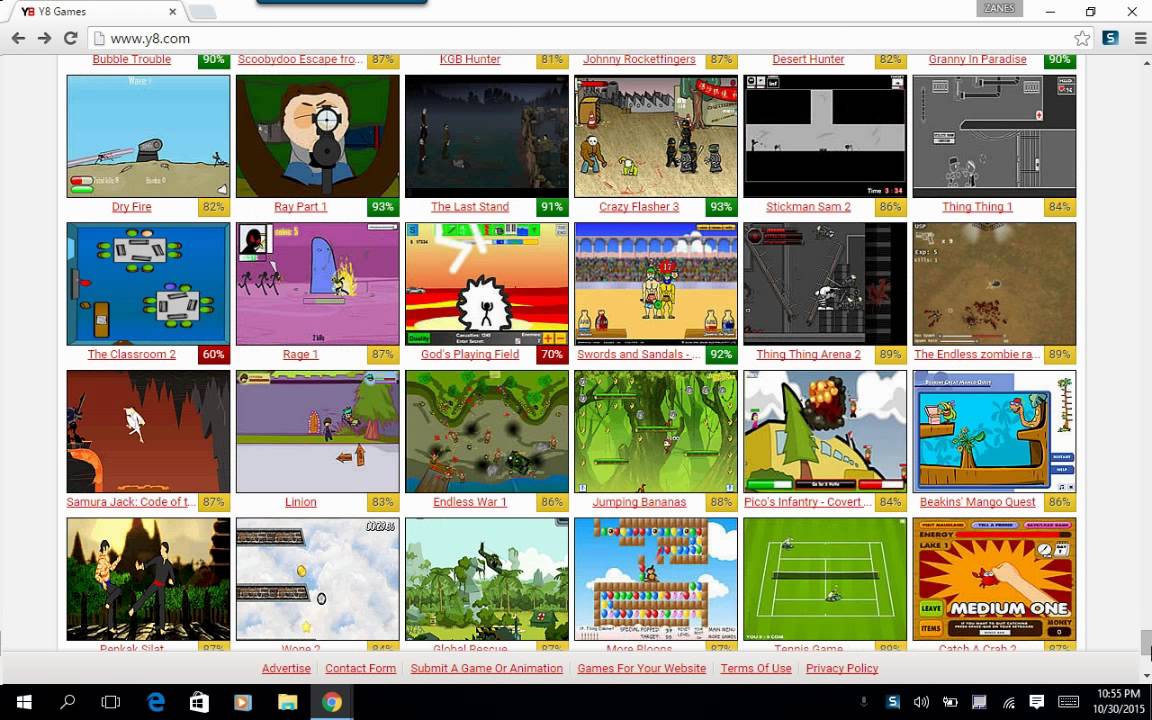Screen dimensions: 1152x720
Task: Open taskbar search magnifier
Action: pyautogui.click(x=67, y=702)
